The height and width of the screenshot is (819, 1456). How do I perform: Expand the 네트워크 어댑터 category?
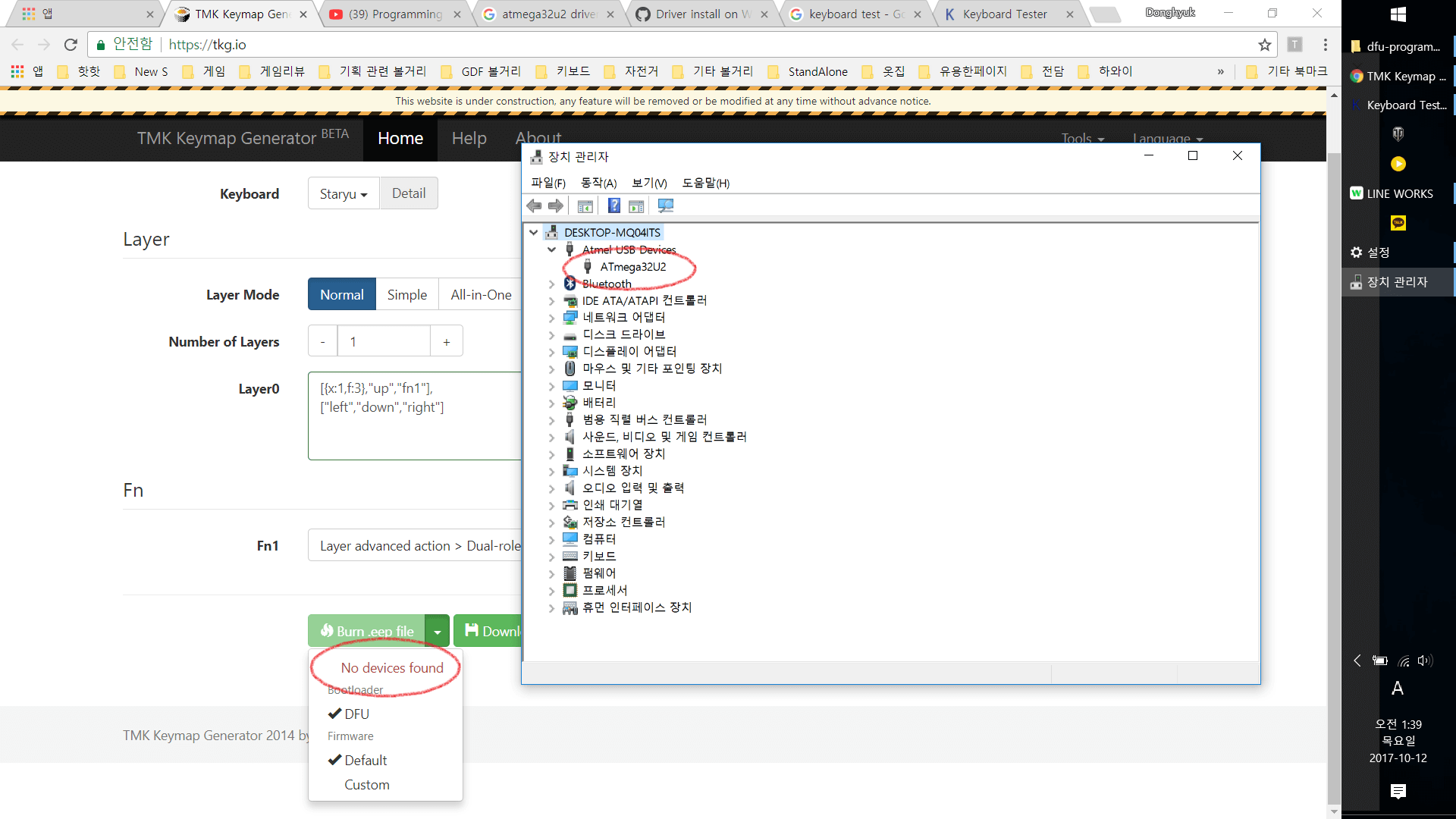[x=552, y=318]
